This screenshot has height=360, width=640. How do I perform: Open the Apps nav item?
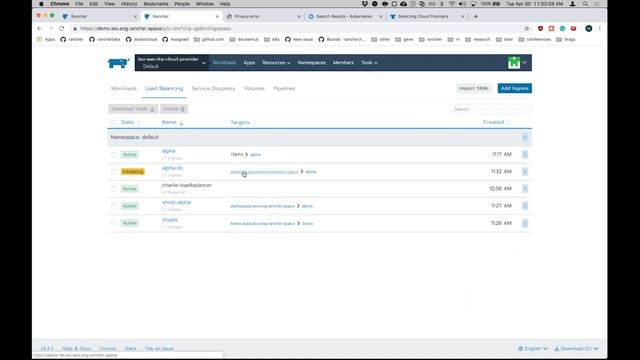coord(249,63)
